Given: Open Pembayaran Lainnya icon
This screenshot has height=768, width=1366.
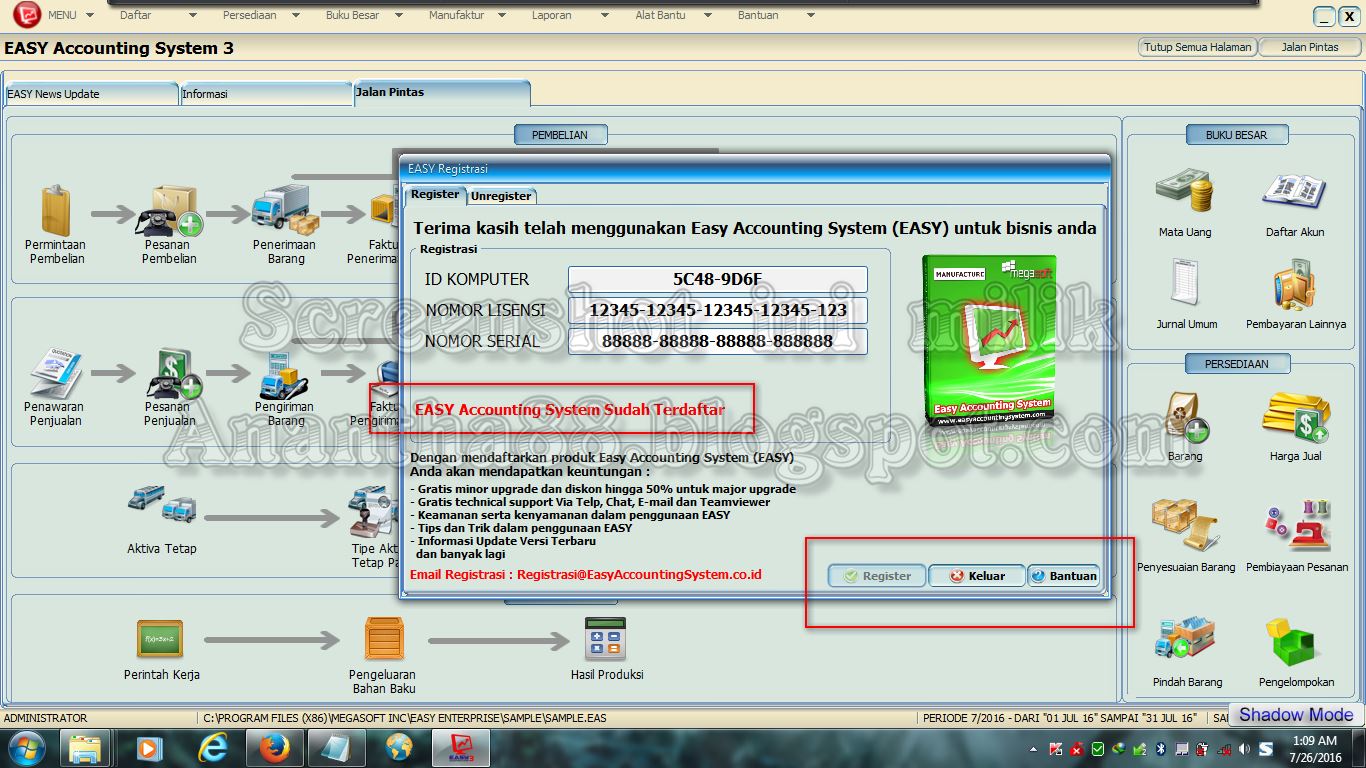Looking at the screenshot, I should pos(1294,285).
